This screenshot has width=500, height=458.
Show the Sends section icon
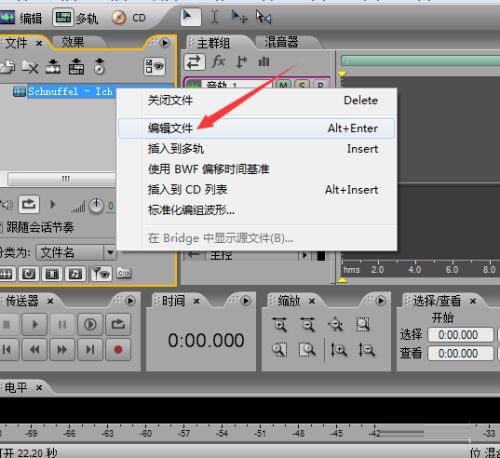point(241,62)
